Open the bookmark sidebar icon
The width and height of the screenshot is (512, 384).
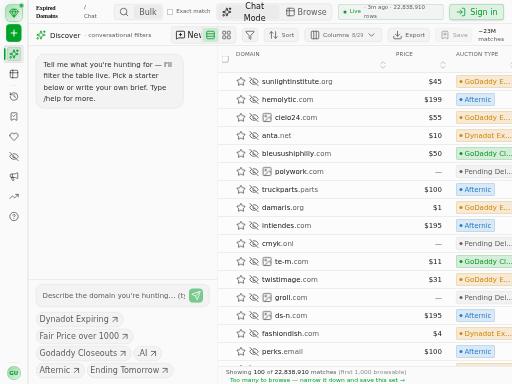click(14, 117)
